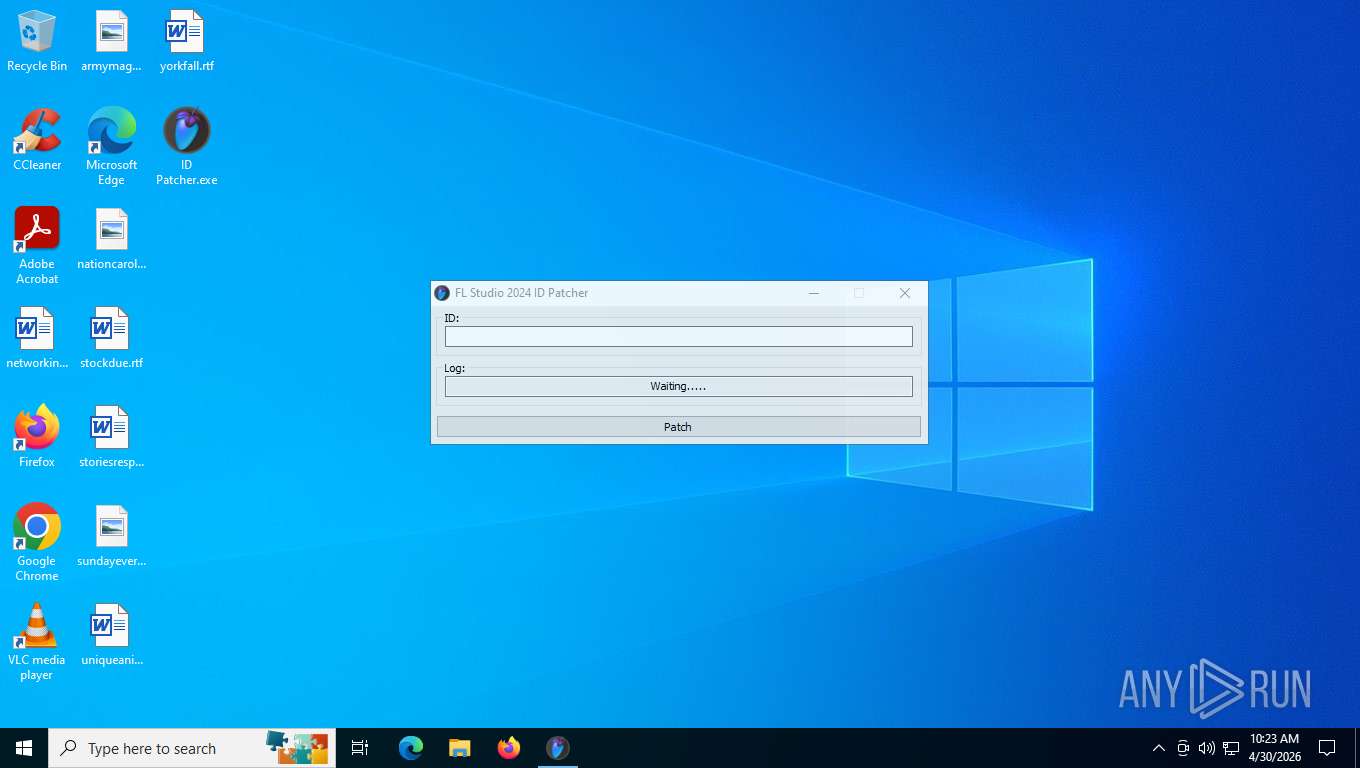Open the Firefox desktop shortcut
This screenshot has height=768, width=1360.
[37, 437]
